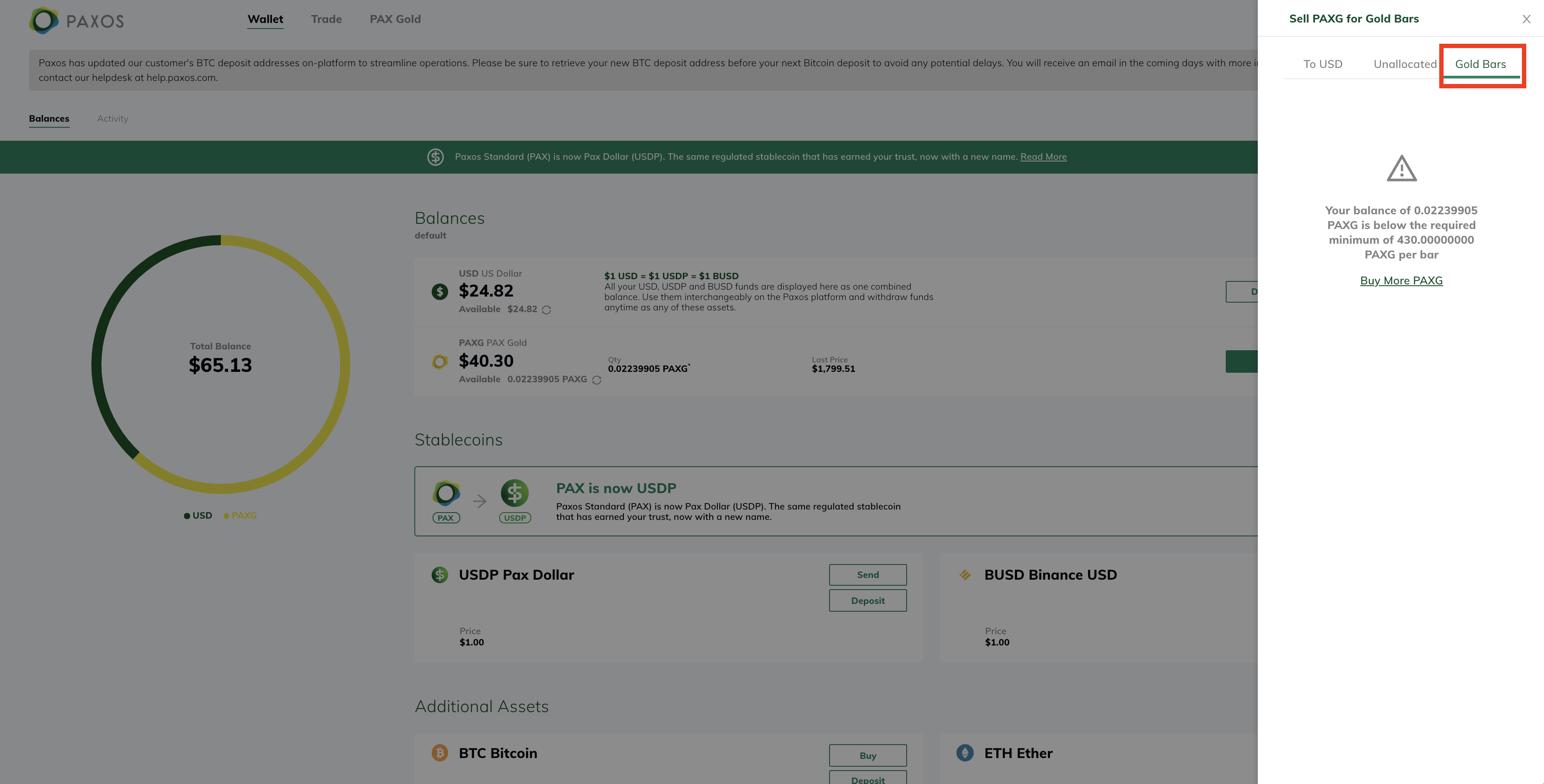This screenshot has width=1544, height=784.
Task: Click the BUSD Binance USD icon
Action: (x=964, y=575)
